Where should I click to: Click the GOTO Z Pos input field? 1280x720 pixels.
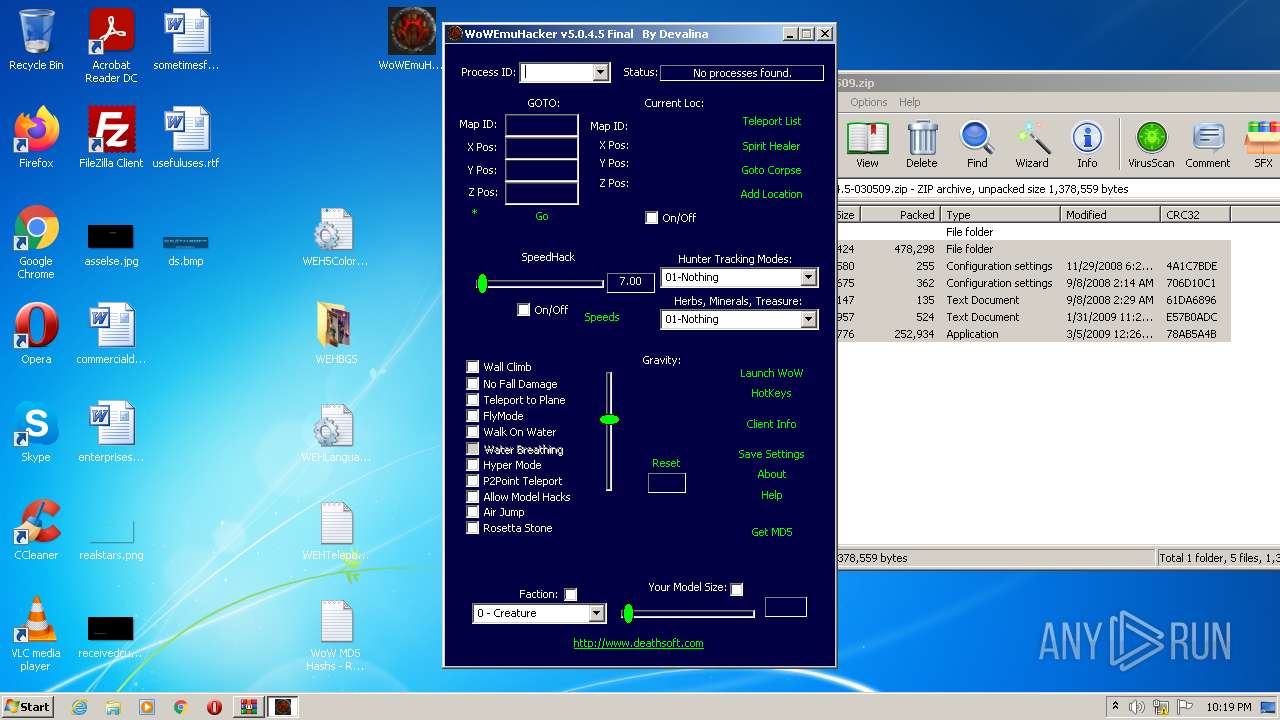click(x=541, y=193)
